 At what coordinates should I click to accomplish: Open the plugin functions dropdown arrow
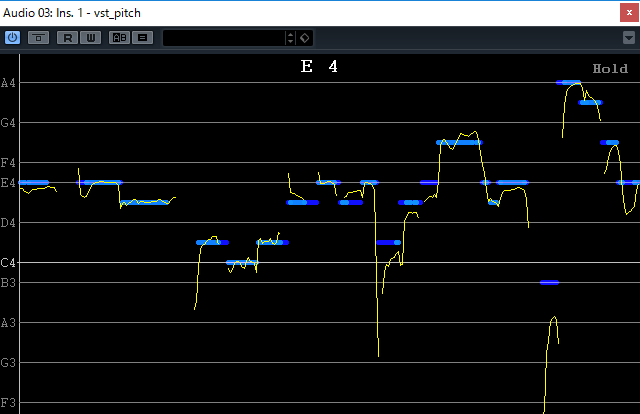629,38
